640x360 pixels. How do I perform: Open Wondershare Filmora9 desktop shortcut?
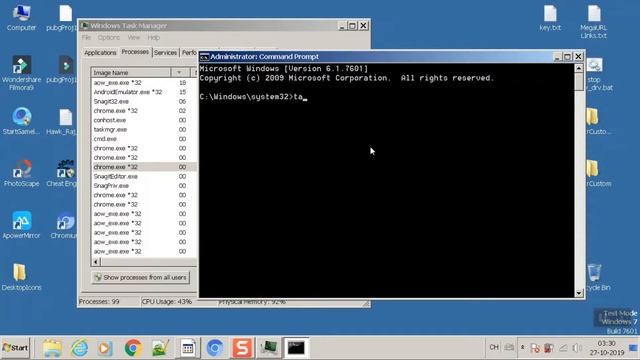(x=21, y=73)
